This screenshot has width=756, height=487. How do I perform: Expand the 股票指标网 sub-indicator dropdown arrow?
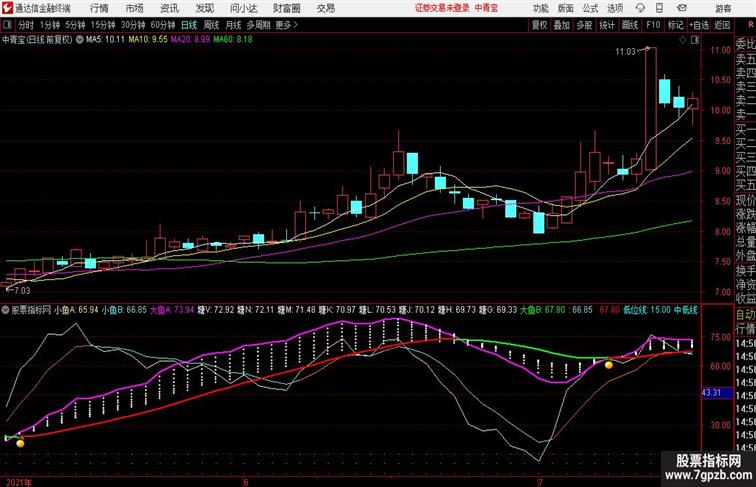6,310
